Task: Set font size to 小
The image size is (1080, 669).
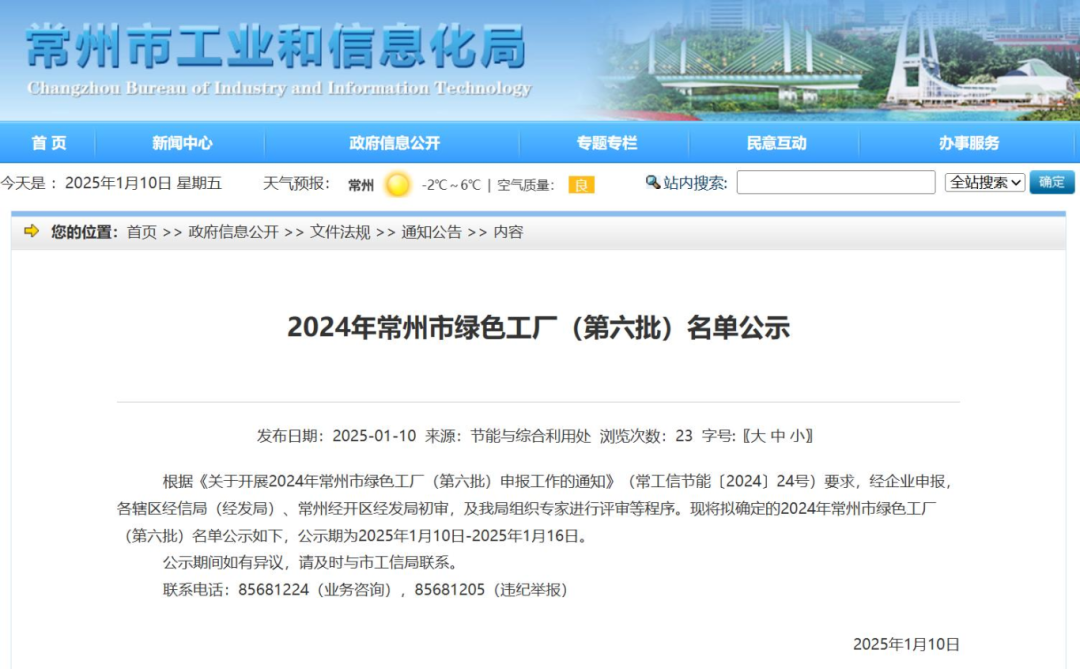Action: [798, 435]
